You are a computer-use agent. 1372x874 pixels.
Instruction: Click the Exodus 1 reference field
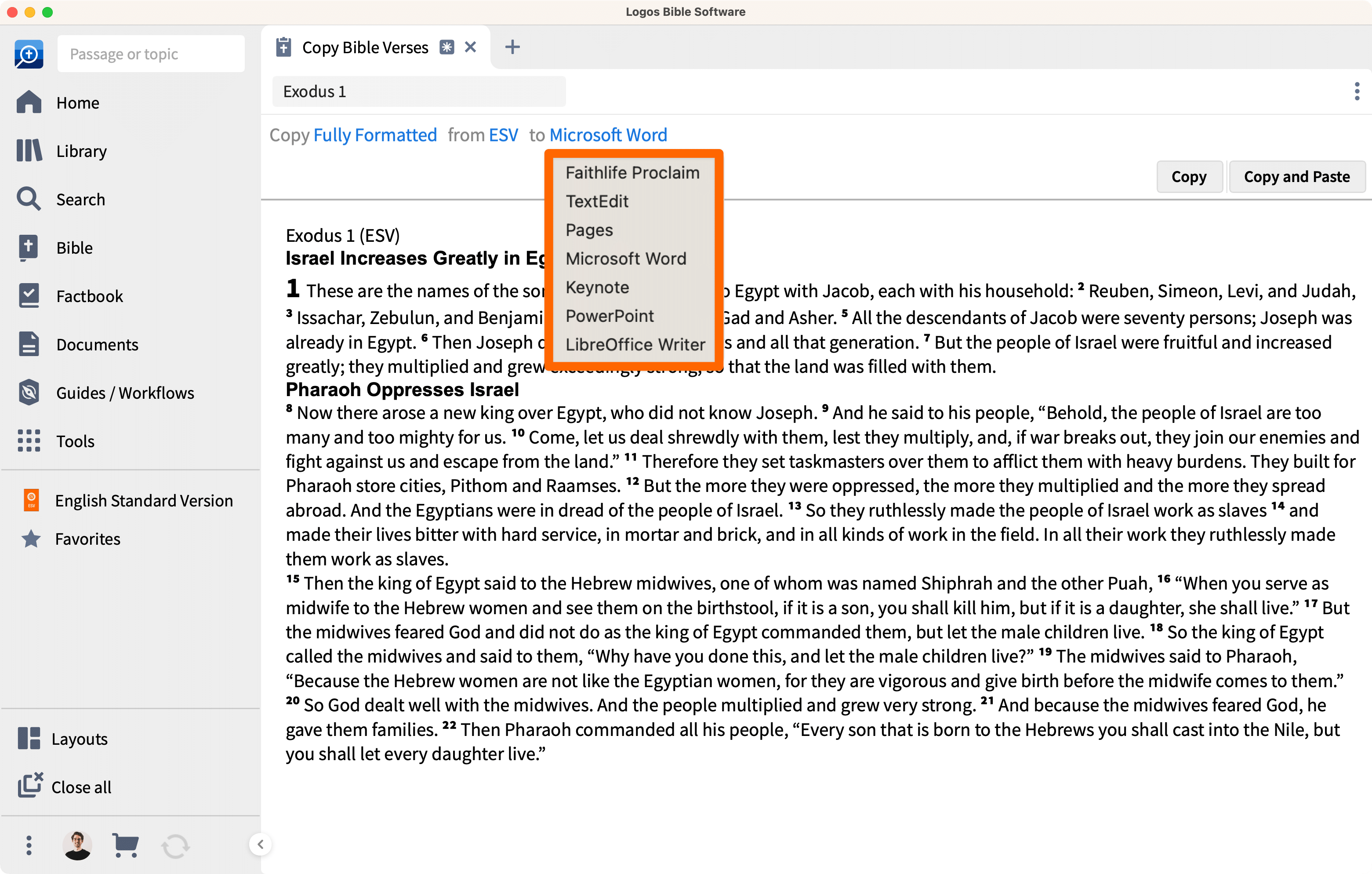419,91
